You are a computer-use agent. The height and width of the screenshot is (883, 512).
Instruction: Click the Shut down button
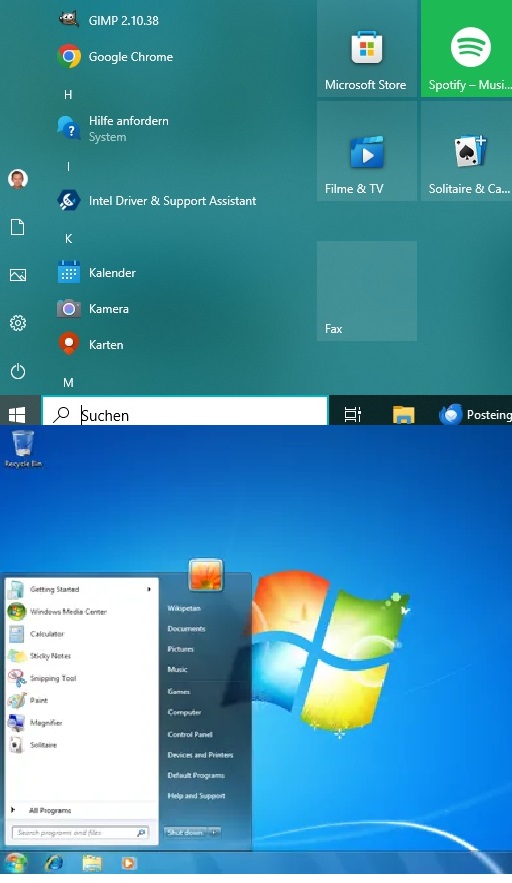pos(185,832)
